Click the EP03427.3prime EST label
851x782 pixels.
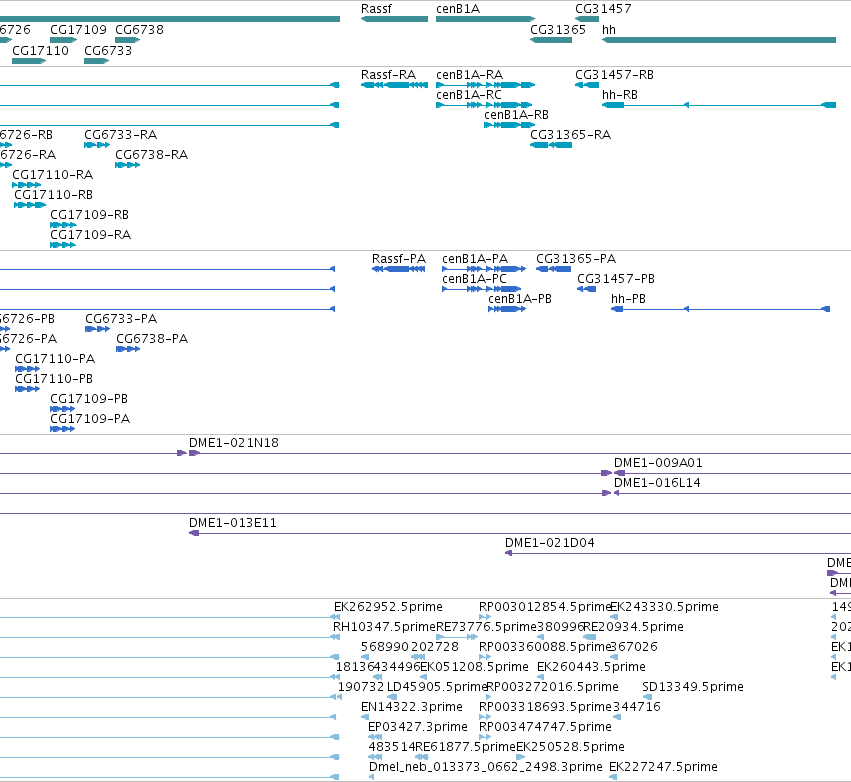[417, 727]
